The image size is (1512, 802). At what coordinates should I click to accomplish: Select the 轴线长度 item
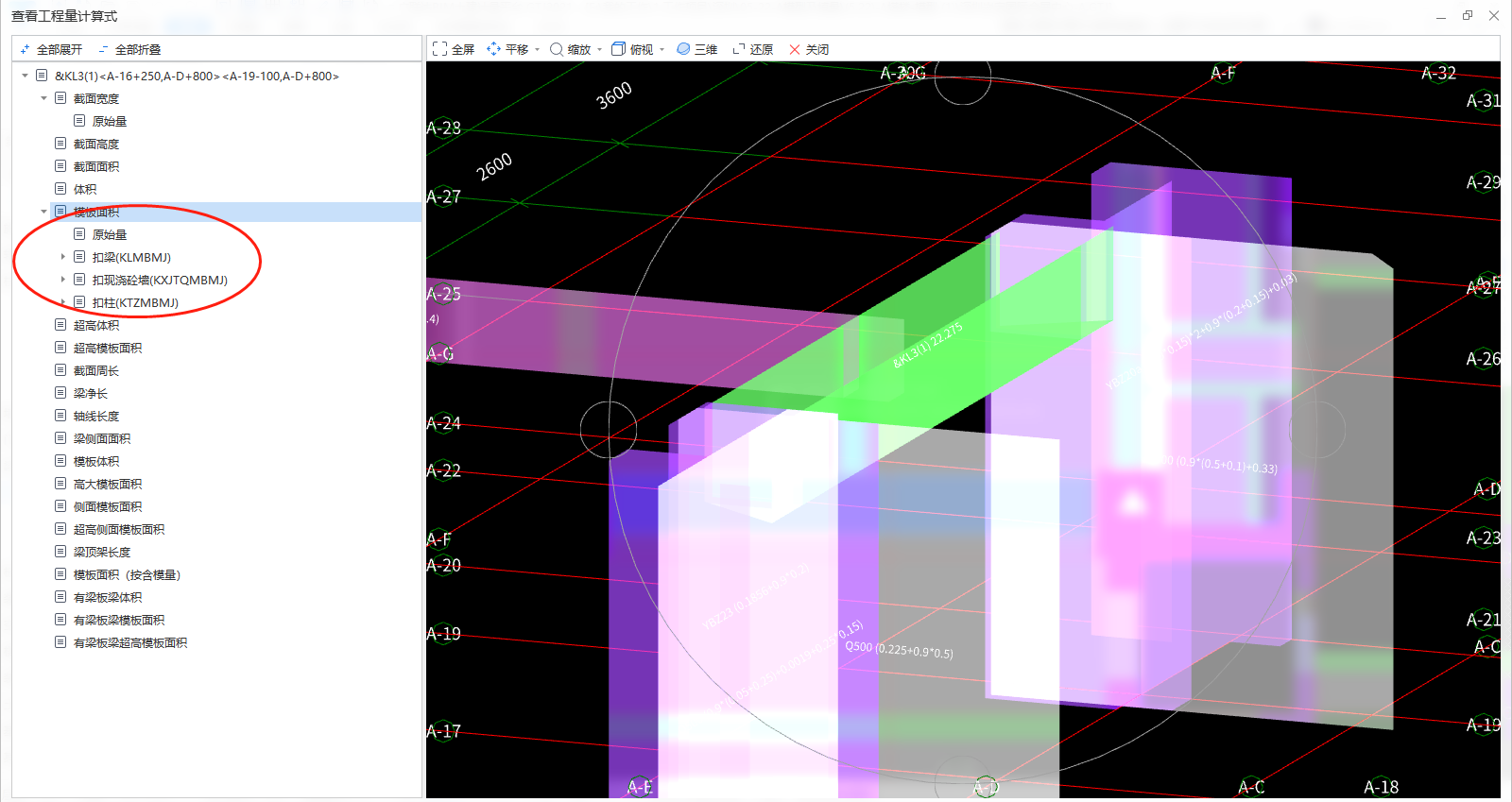tap(96, 416)
